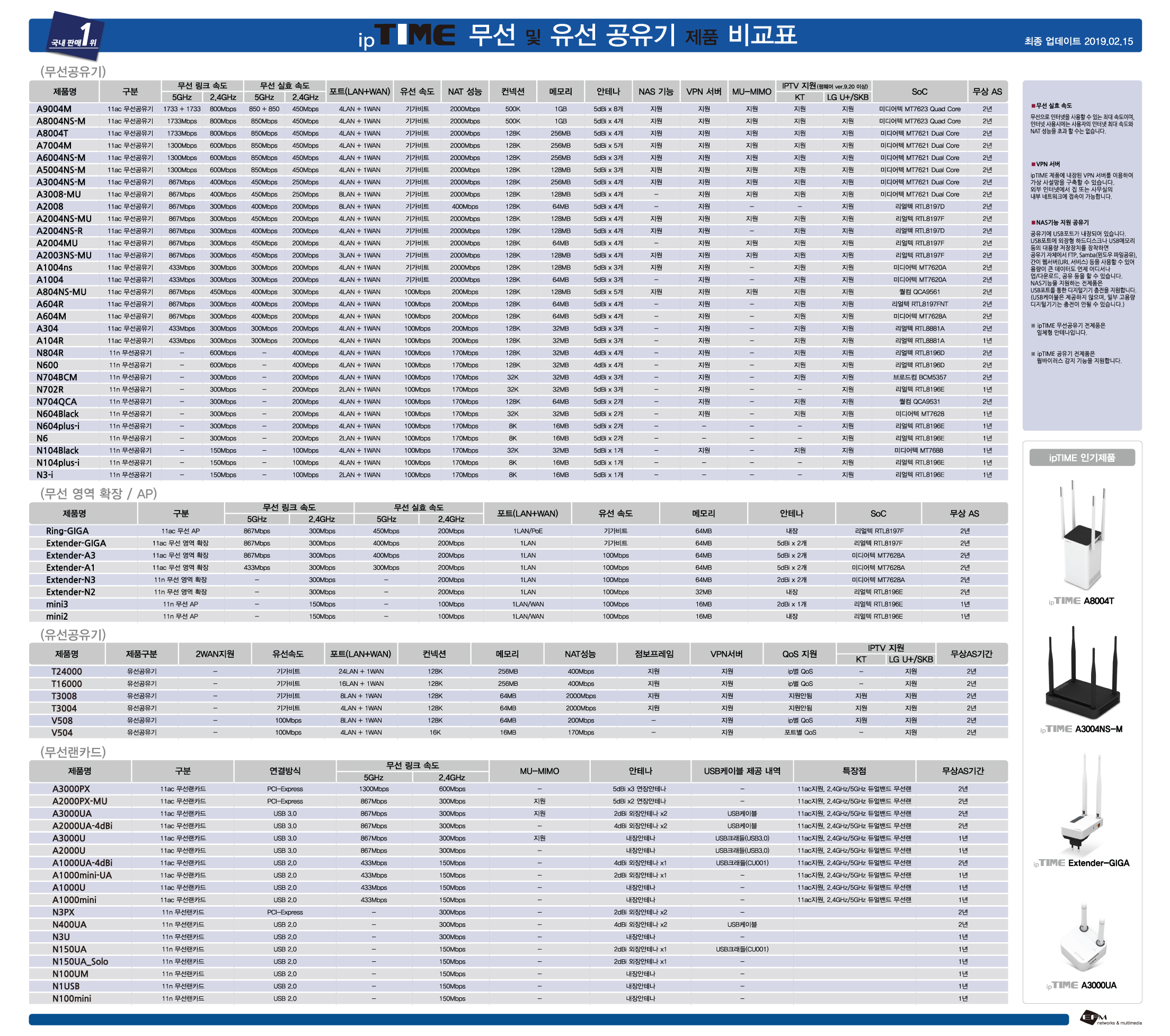Viewport: 1170px width, 1036px height.
Task: Select the Extender-A3 product name
Action: click(x=71, y=556)
